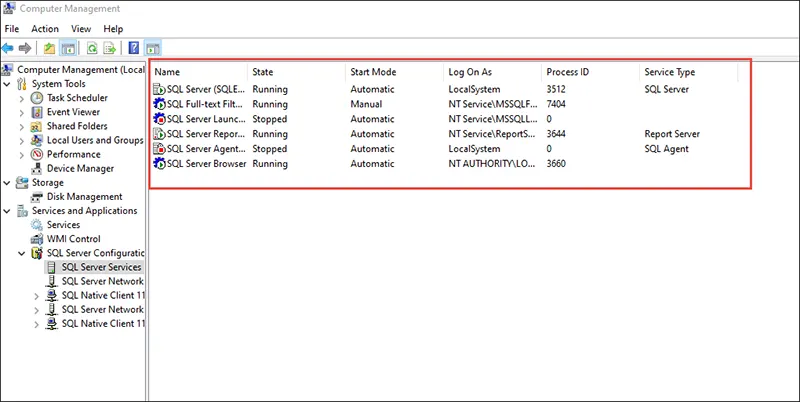This screenshot has height=402, width=800.
Task: Expand the Performance node
Action: (x=22, y=155)
